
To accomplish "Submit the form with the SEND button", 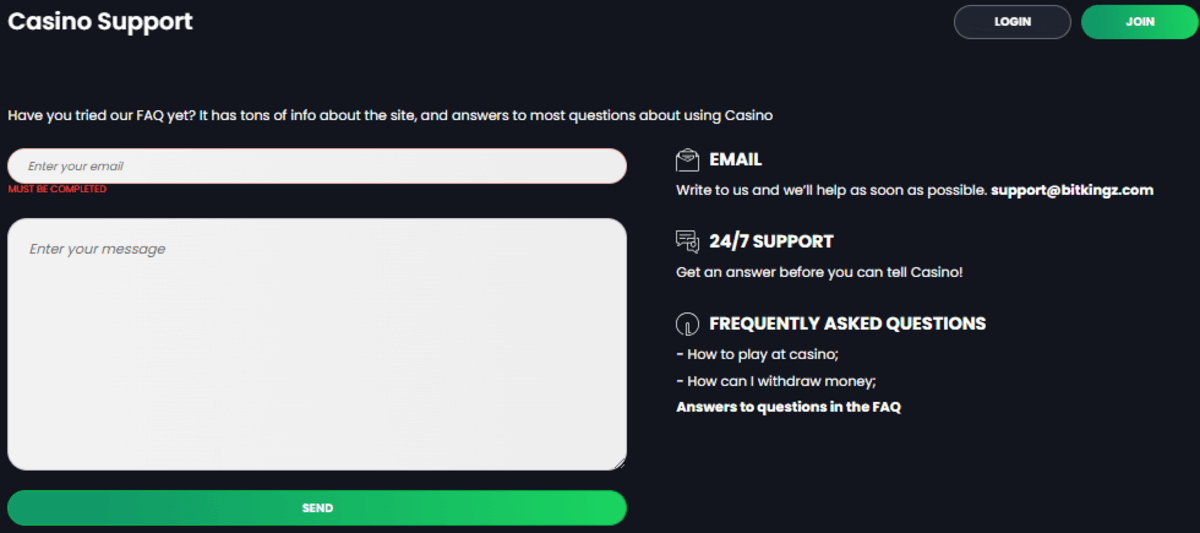I will (x=317, y=508).
